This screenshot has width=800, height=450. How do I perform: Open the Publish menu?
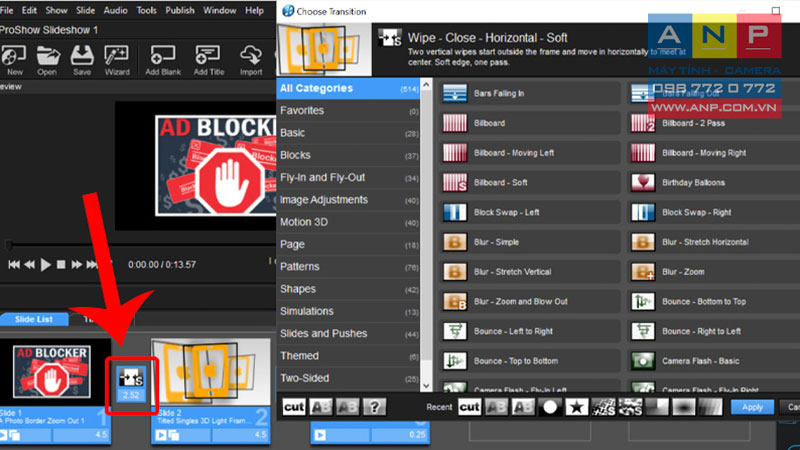point(180,10)
